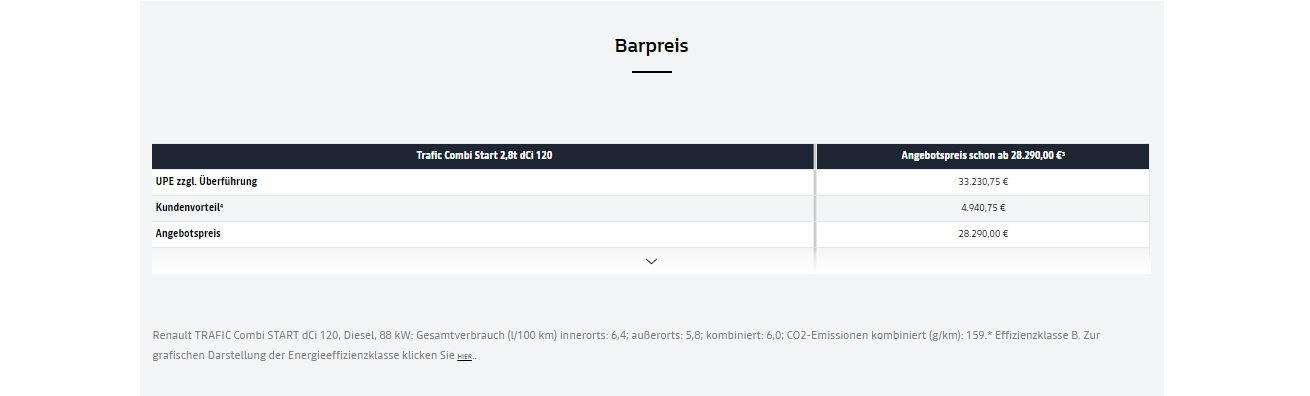The image size is (1310, 396).
Task: Click the 4.940,75 € customer advantage value
Action: (983, 208)
